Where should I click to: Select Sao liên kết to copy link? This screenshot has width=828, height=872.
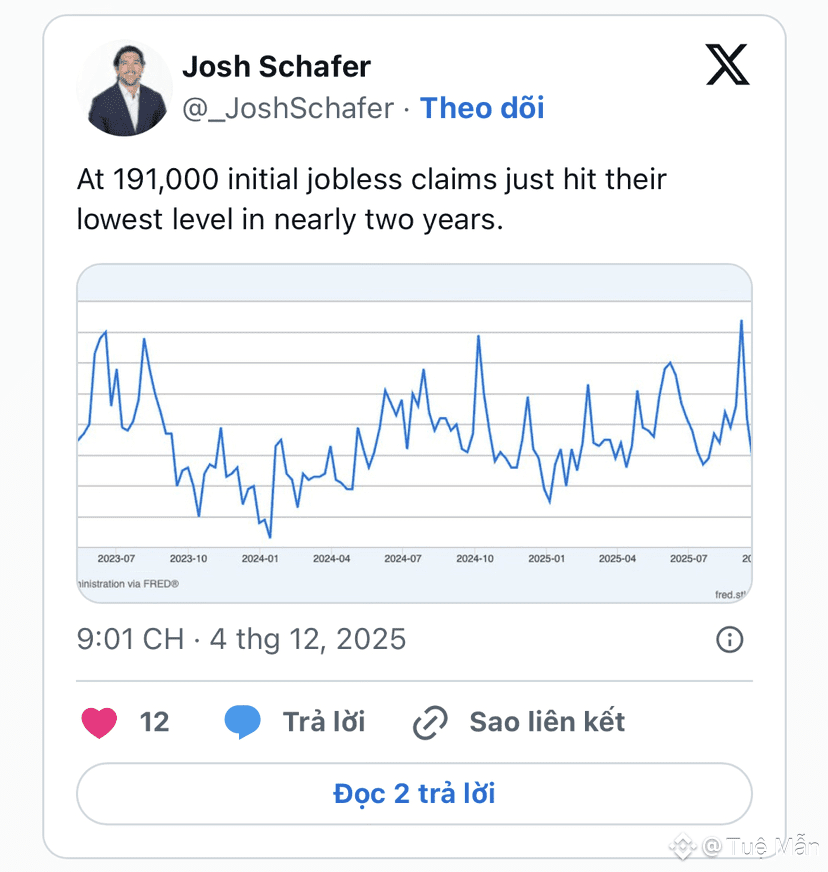(547, 722)
